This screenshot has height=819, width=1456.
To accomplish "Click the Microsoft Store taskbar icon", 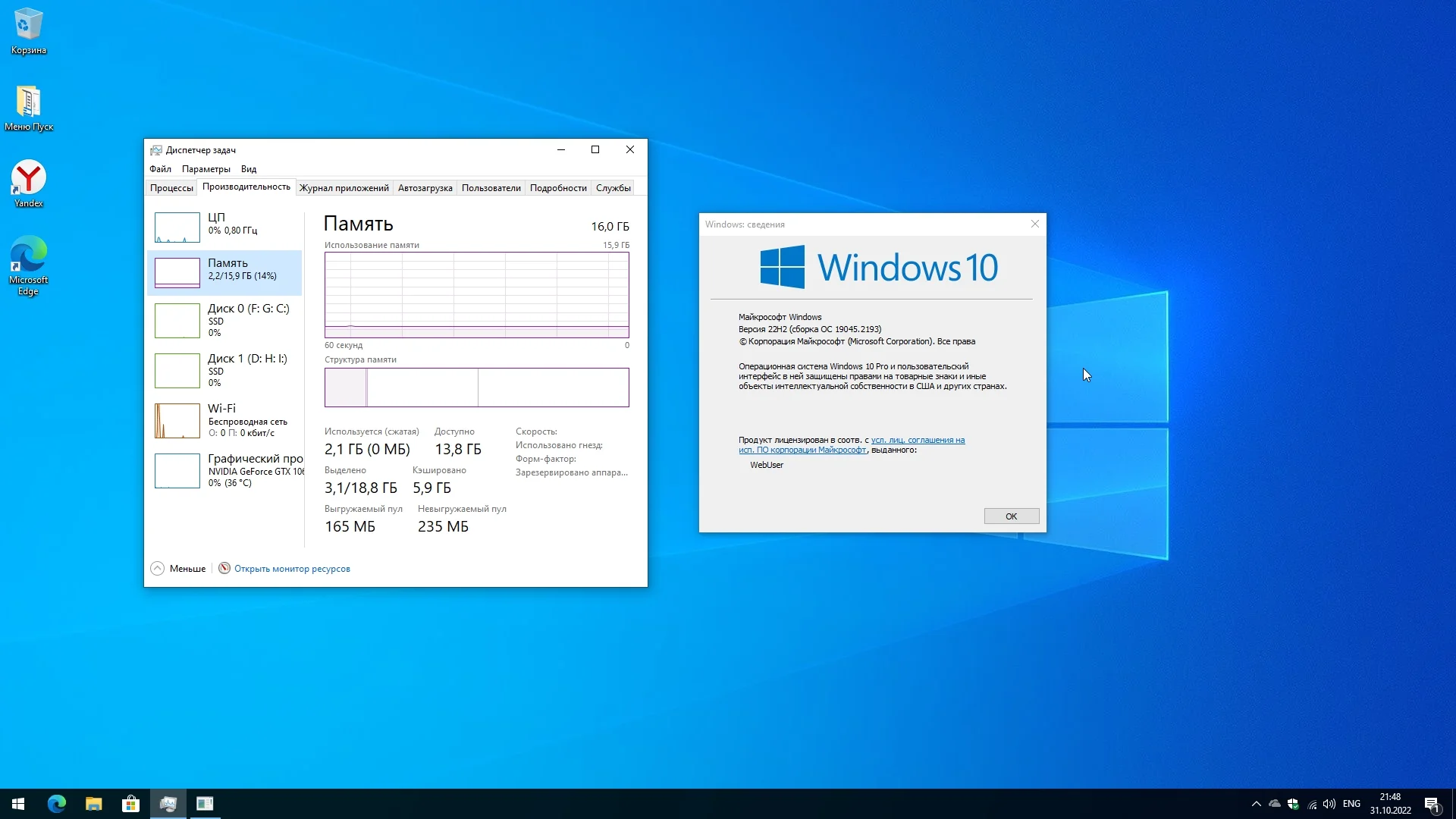I will [x=130, y=804].
